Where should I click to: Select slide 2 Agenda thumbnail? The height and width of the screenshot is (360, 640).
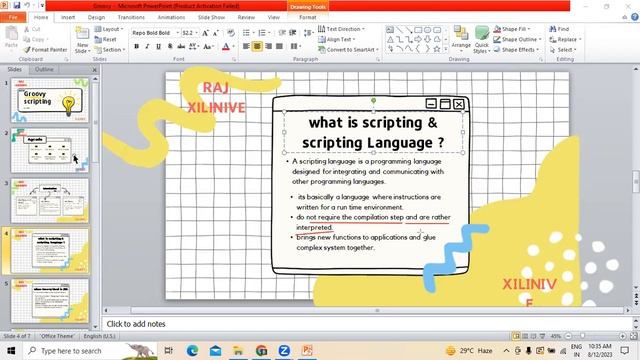pyautogui.click(x=50, y=151)
